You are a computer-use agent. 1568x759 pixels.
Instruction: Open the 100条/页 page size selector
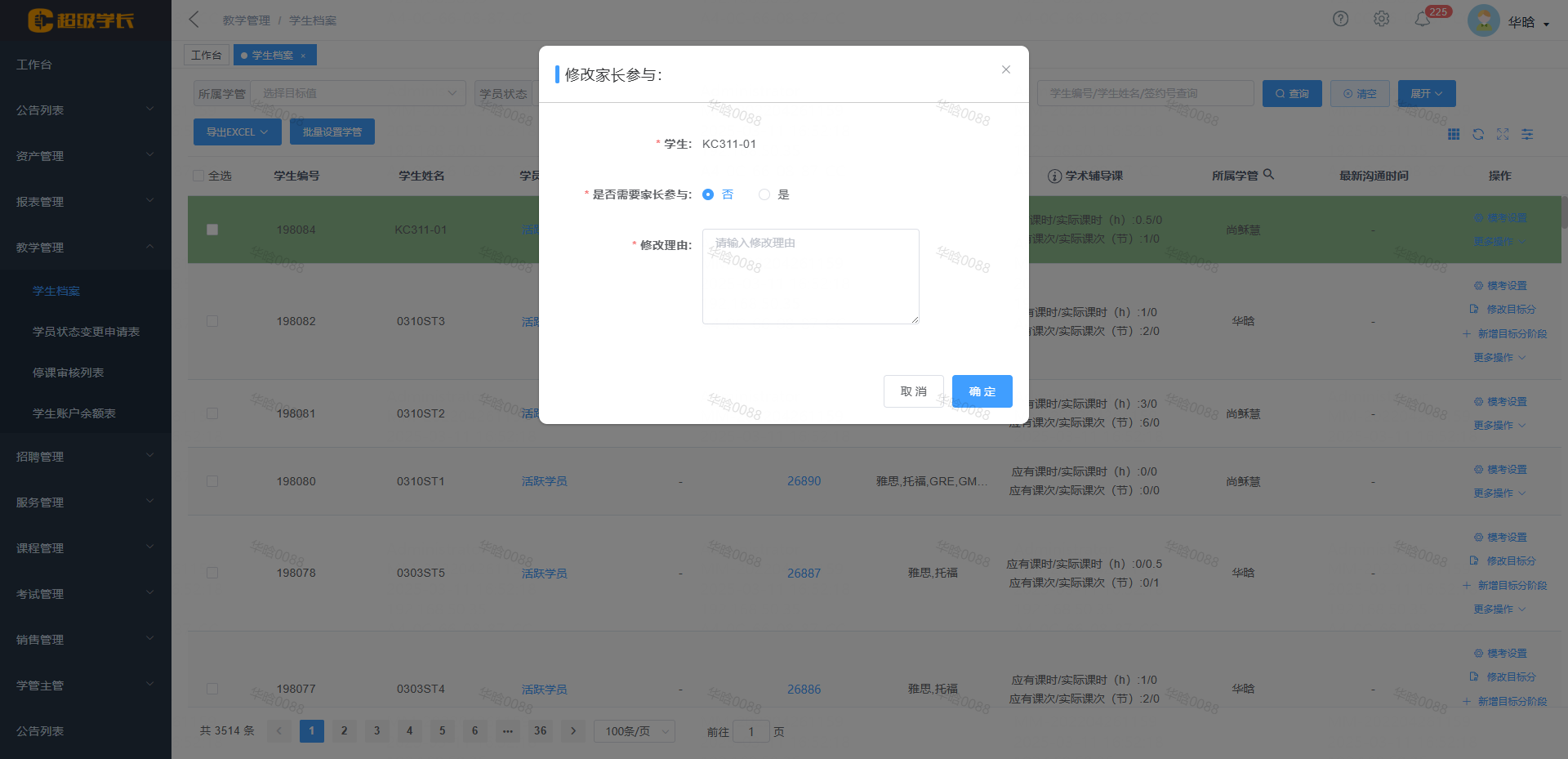tap(634, 731)
